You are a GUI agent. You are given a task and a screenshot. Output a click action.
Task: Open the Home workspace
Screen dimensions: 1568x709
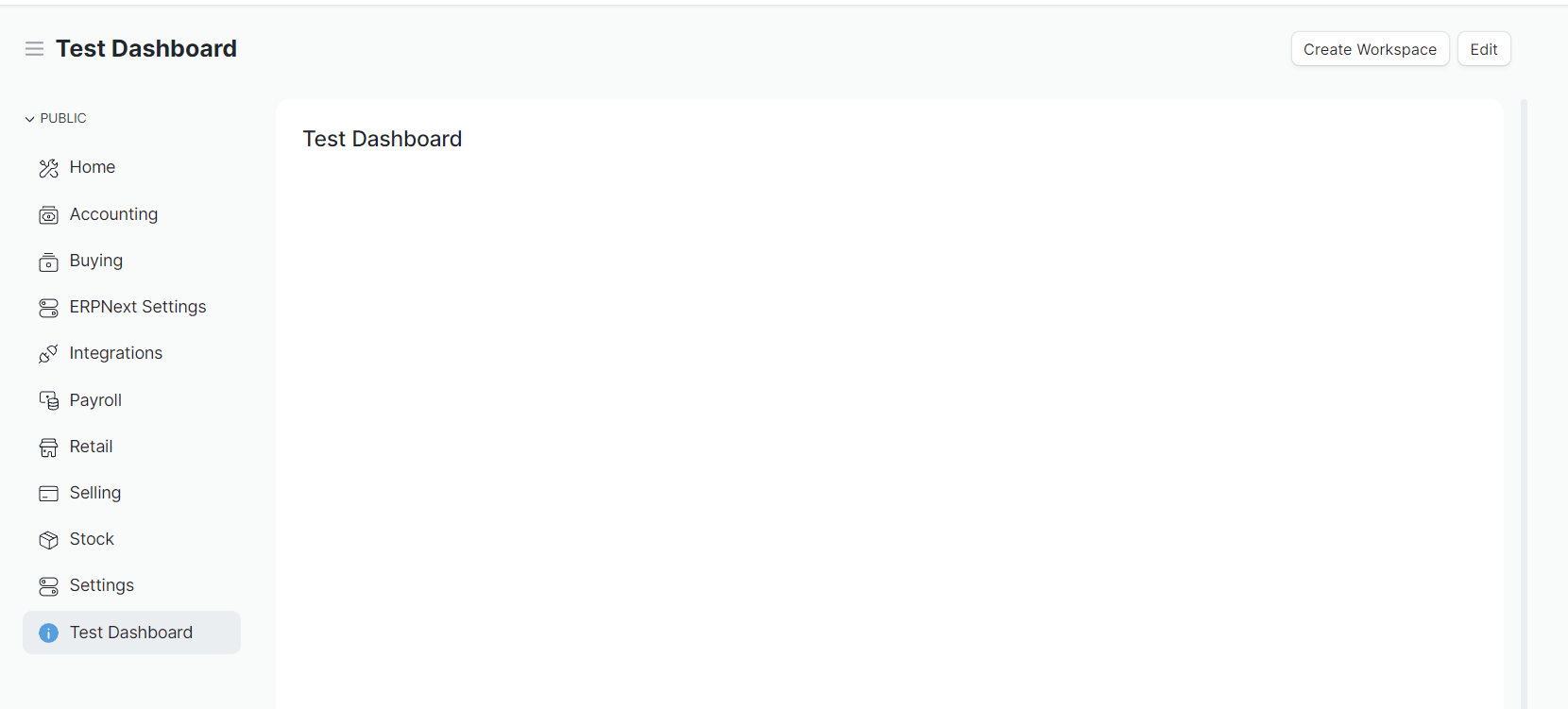(x=92, y=167)
